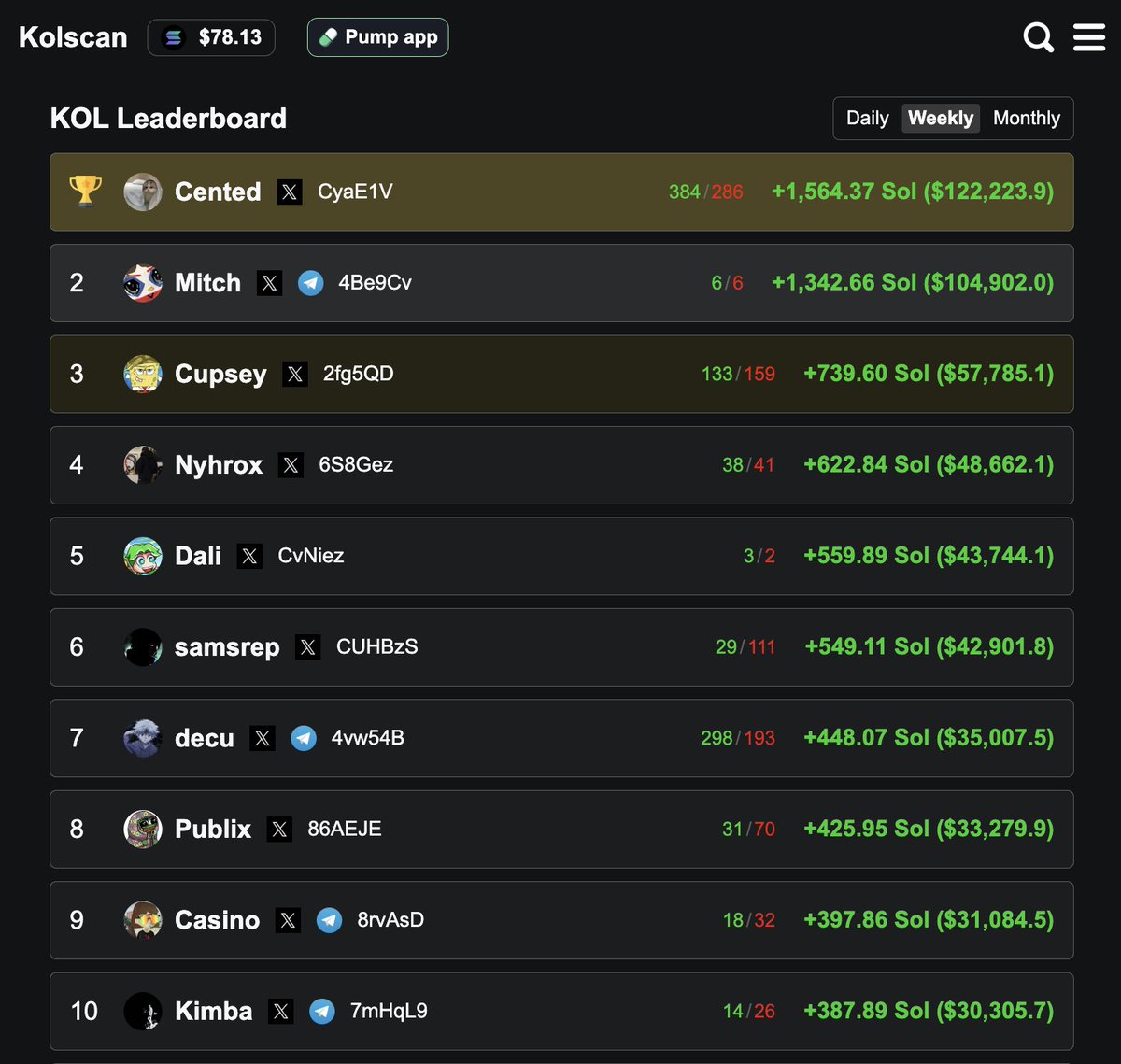Open Mitch's Telegram icon

(x=310, y=283)
